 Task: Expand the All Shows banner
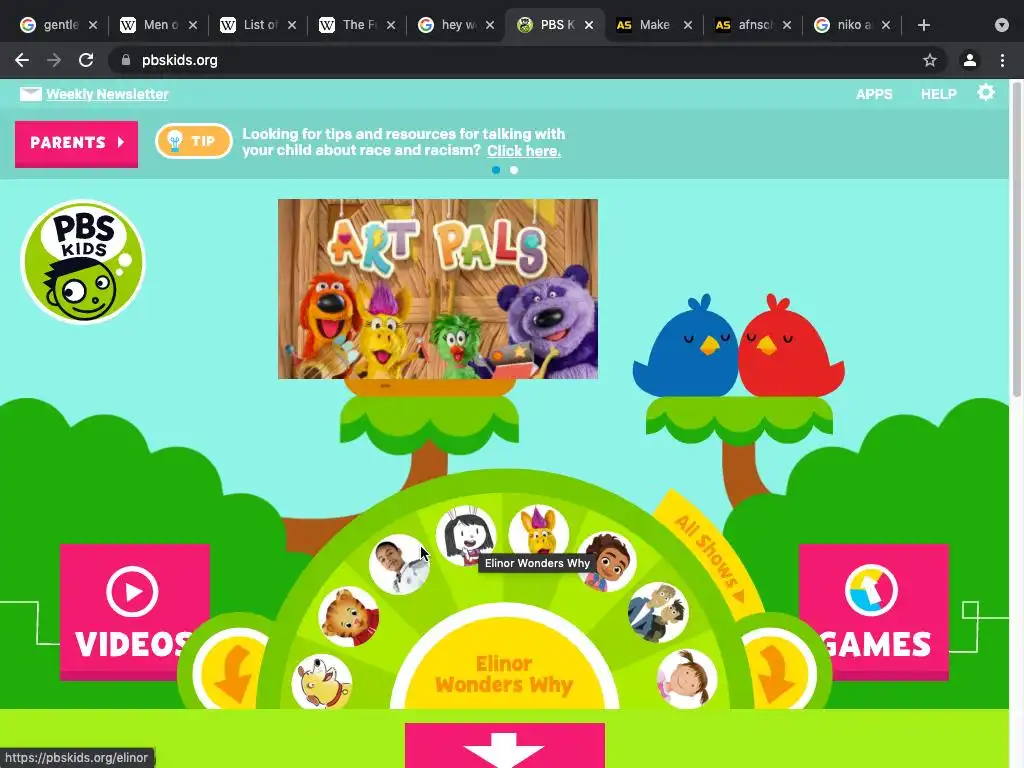click(x=711, y=554)
